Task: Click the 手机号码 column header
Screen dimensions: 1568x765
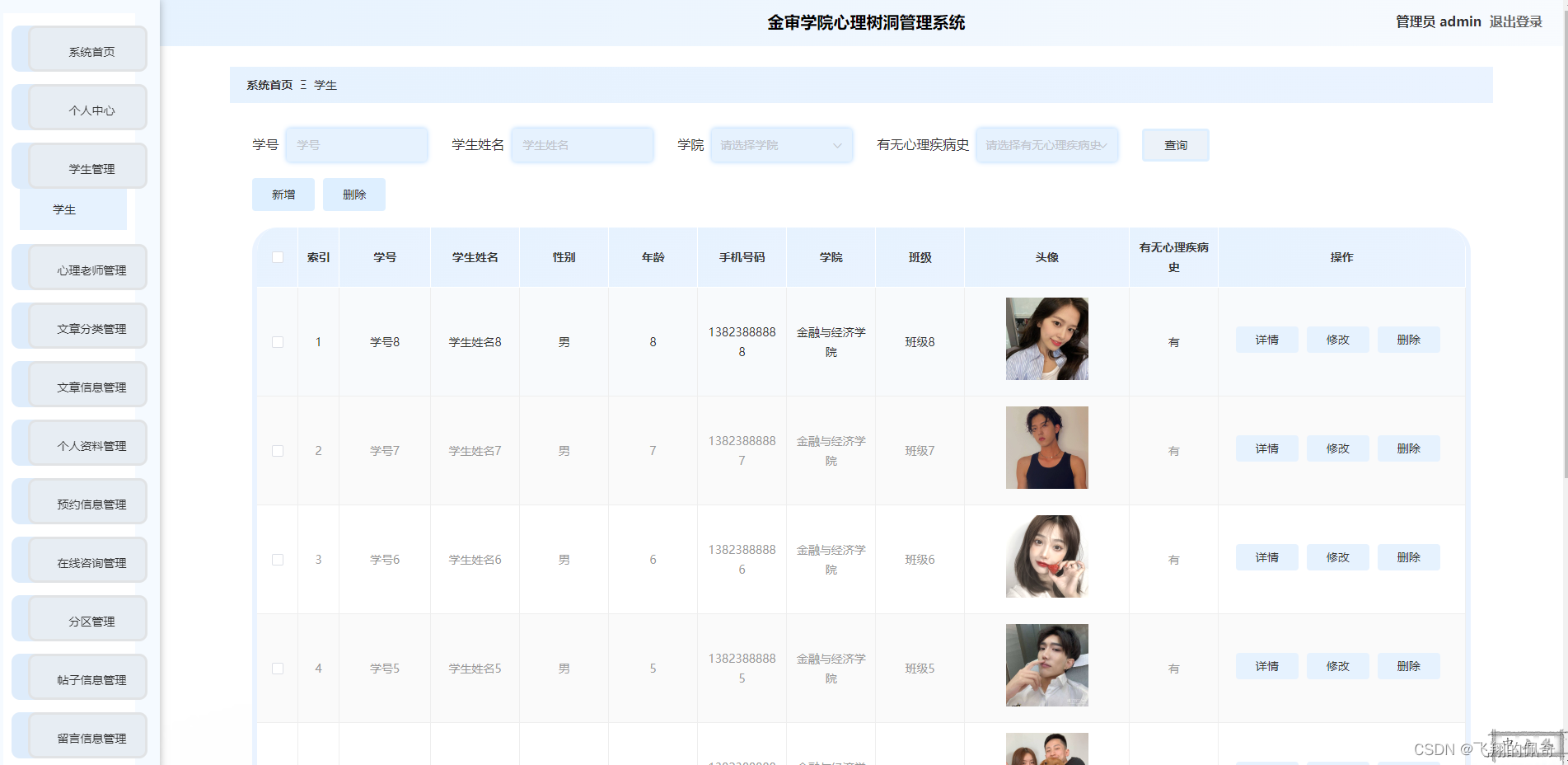Action: pos(742,257)
